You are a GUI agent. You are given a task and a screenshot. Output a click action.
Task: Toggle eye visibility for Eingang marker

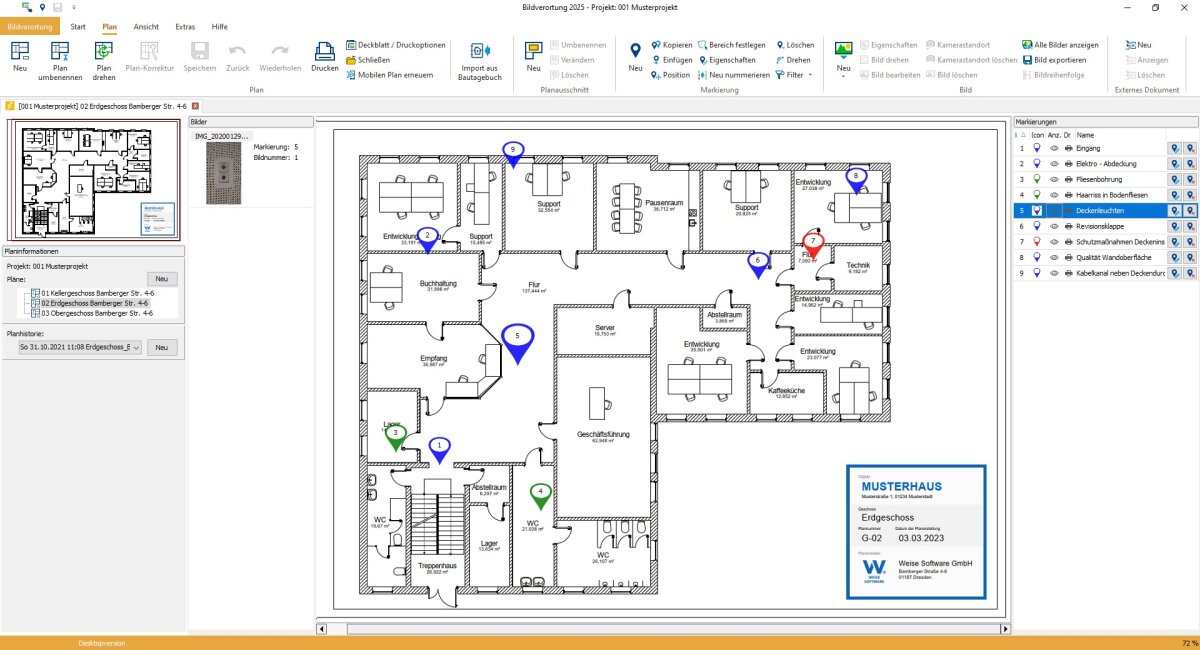[1053, 148]
